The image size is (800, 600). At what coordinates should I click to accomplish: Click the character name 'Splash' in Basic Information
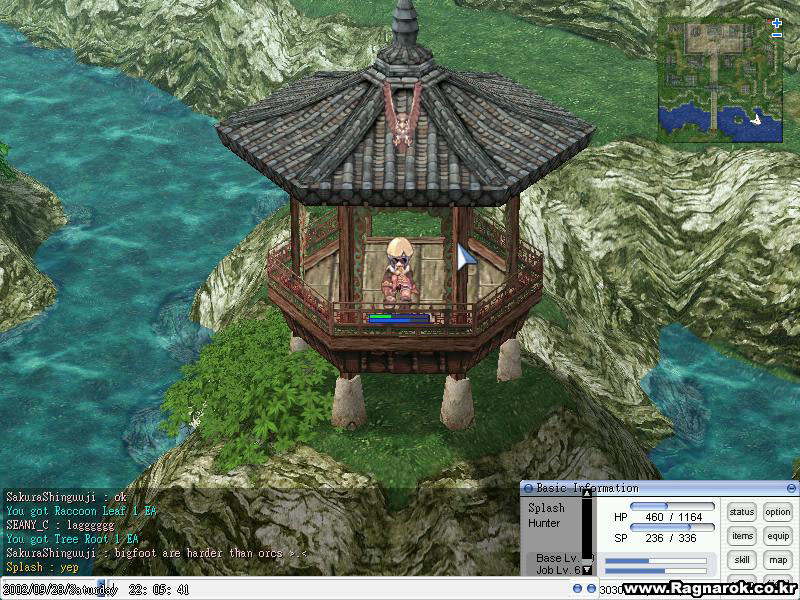(x=546, y=508)
